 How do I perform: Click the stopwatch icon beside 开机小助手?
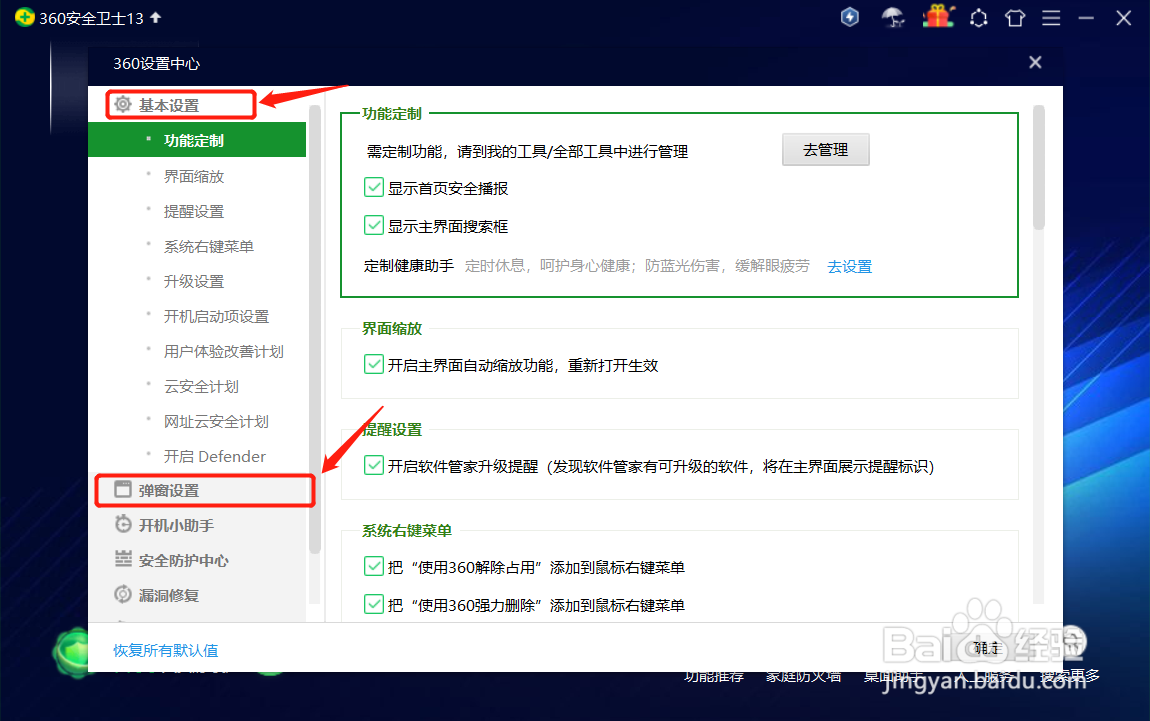(x=123, y=524)
